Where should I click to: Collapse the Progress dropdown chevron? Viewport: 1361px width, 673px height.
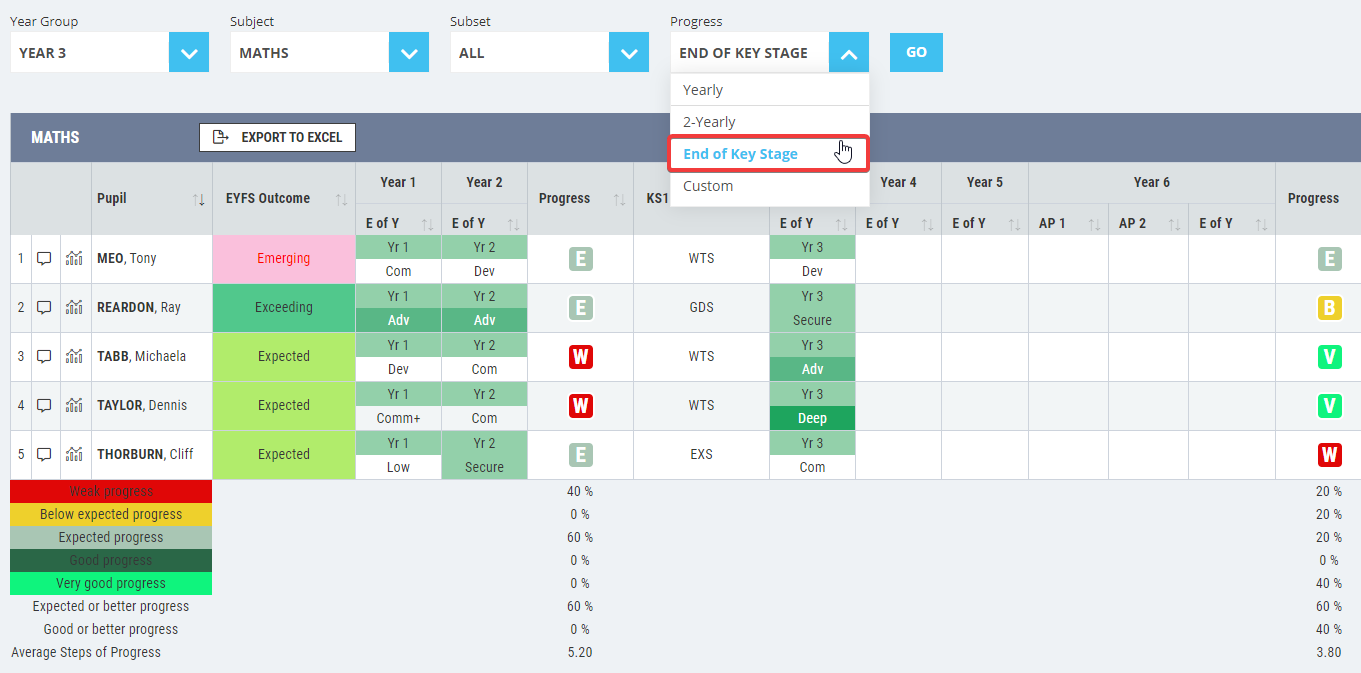[x=849, y=53]
